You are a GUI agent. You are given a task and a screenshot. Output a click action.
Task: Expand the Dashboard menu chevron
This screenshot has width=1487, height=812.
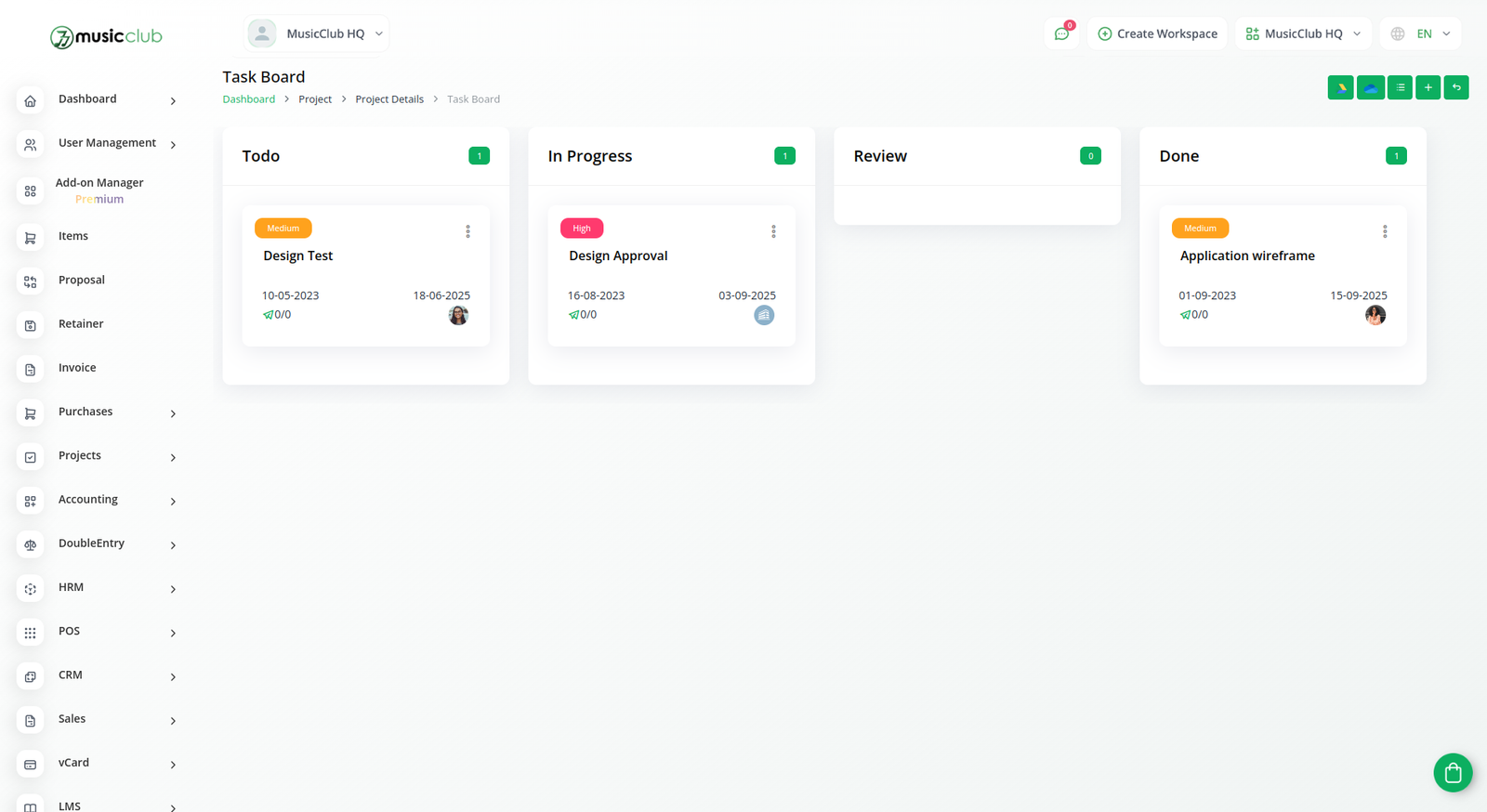[x=173, y=100]
